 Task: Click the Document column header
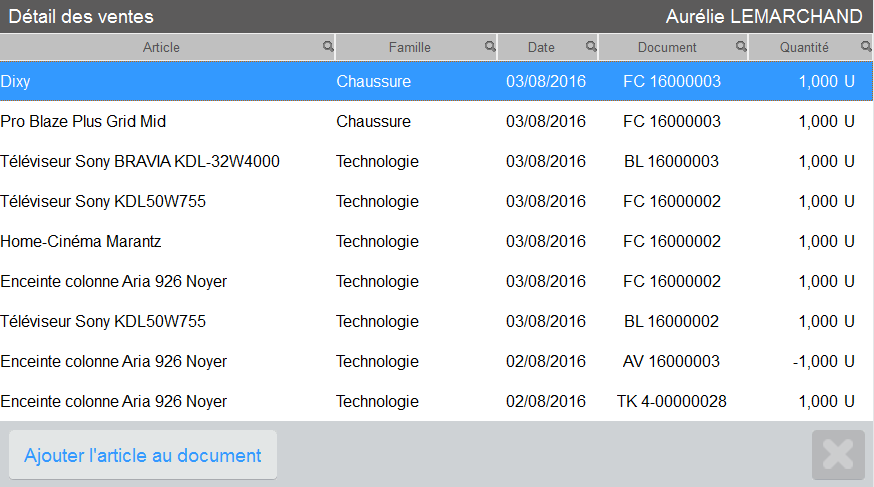[x=667, y=47]
